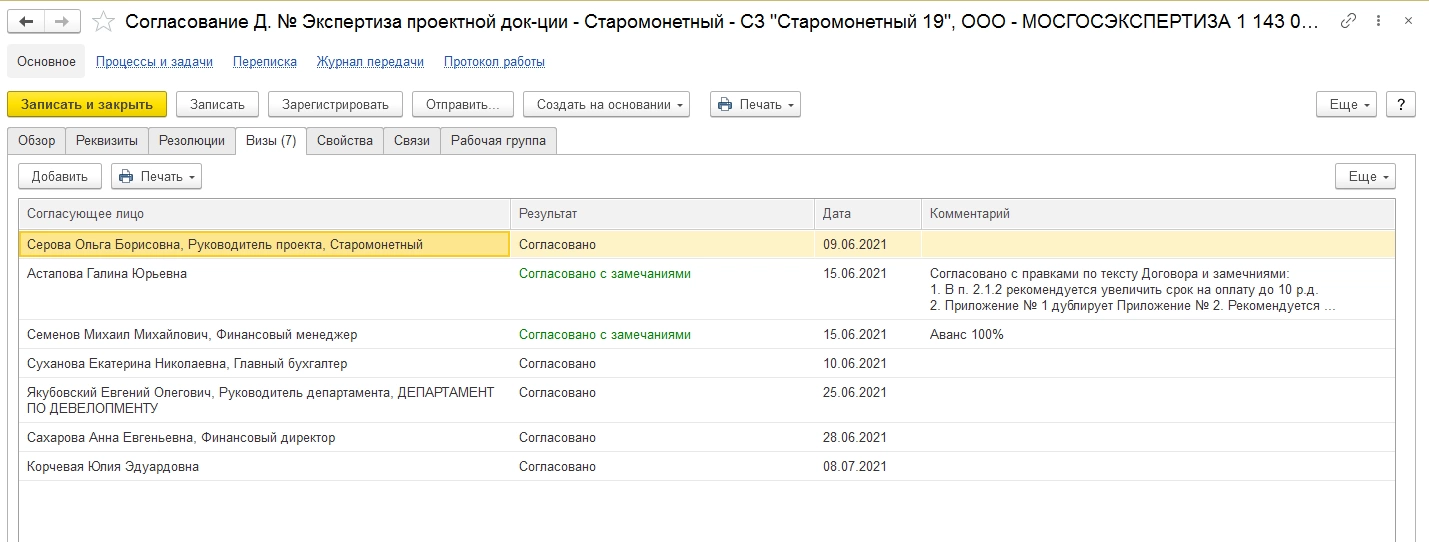Switch to the Реквизиты tab
Viewport: 1429px width, 542px height.
tap(107, 141)
